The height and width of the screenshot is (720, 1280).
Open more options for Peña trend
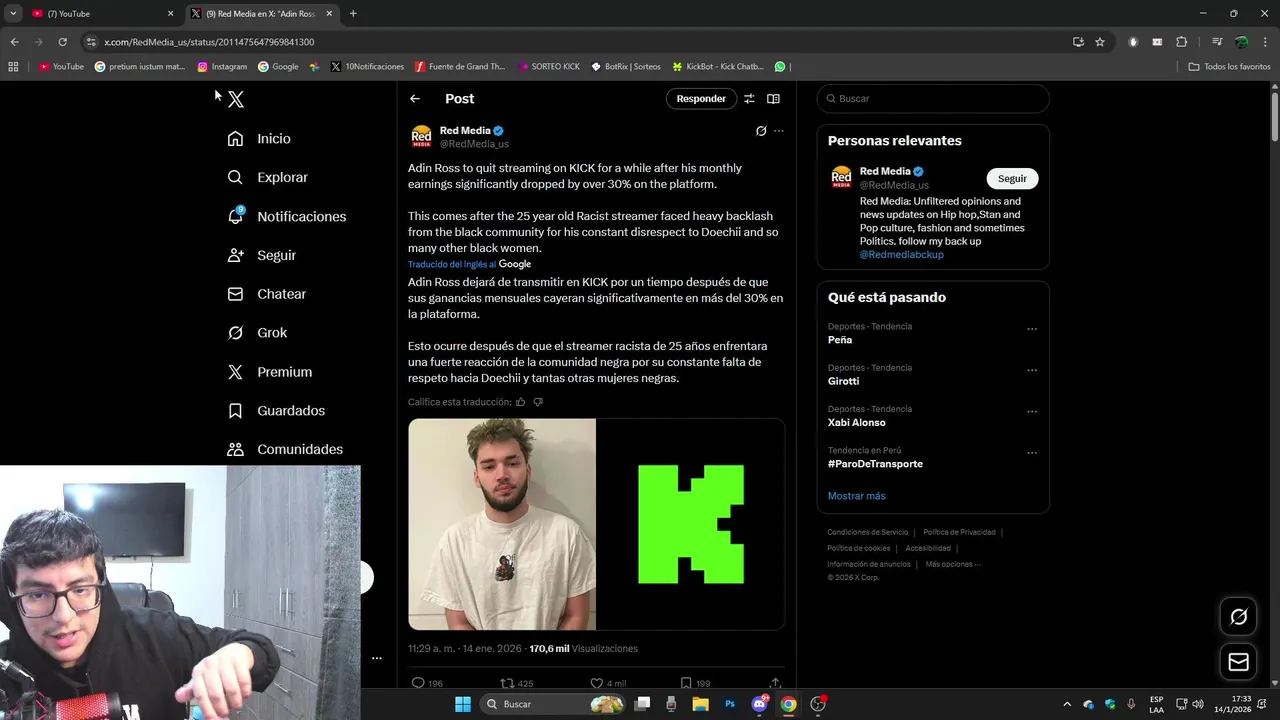coord(1032,329)
